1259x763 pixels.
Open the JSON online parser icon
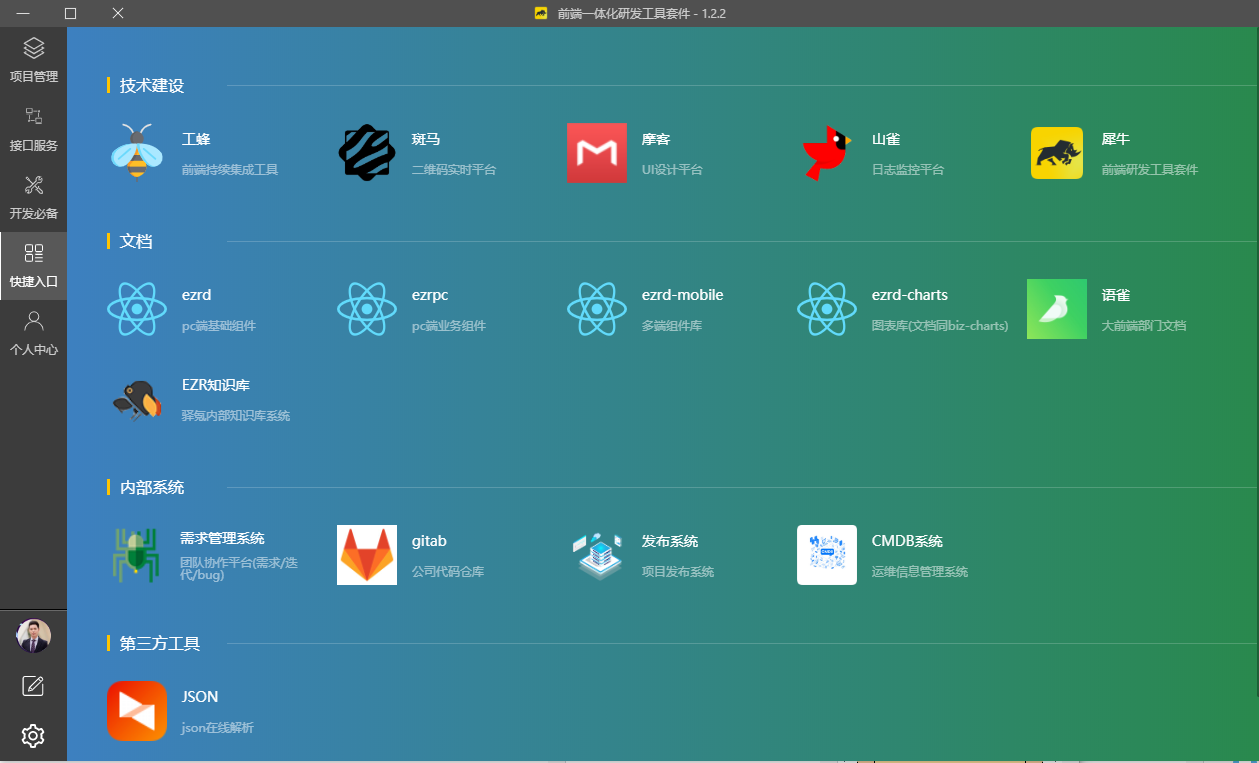tap(137, 711)
